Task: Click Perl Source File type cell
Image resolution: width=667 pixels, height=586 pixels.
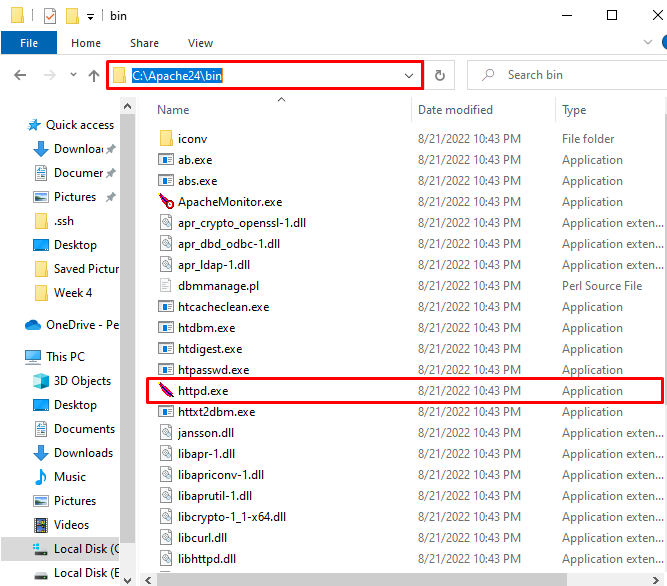Action: pos(602,286)
